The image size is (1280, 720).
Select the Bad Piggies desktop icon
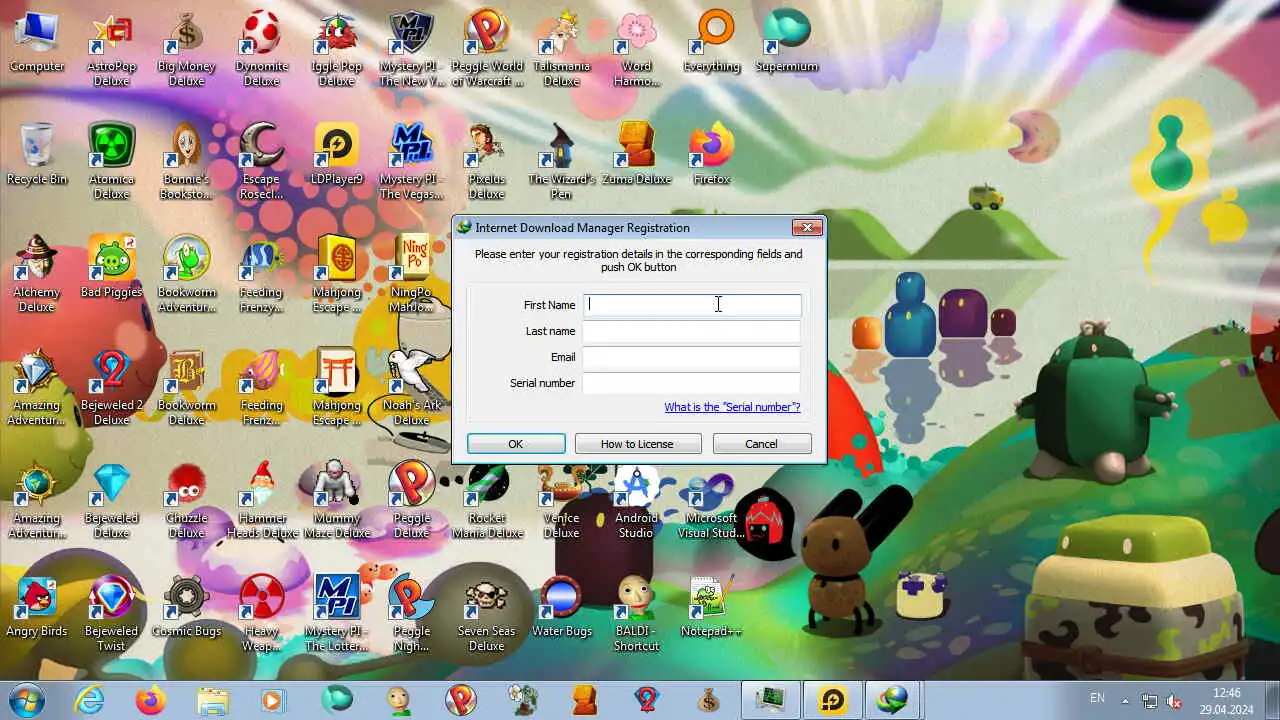111,268
